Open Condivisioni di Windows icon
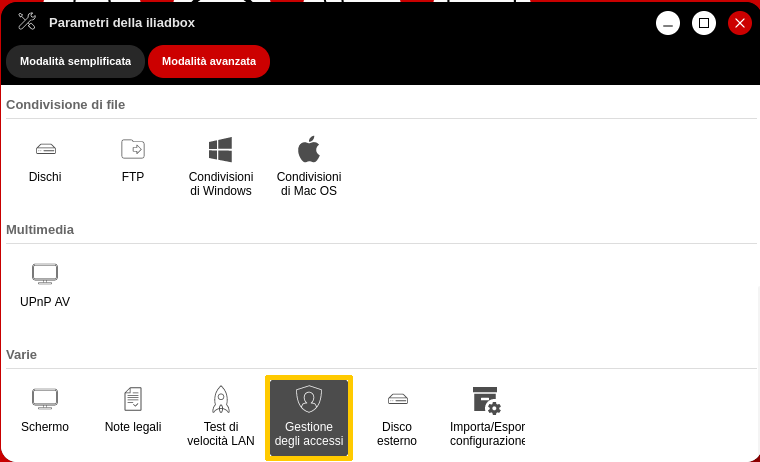This screenshot has height=462, width=760. click(x=221, y=149)
